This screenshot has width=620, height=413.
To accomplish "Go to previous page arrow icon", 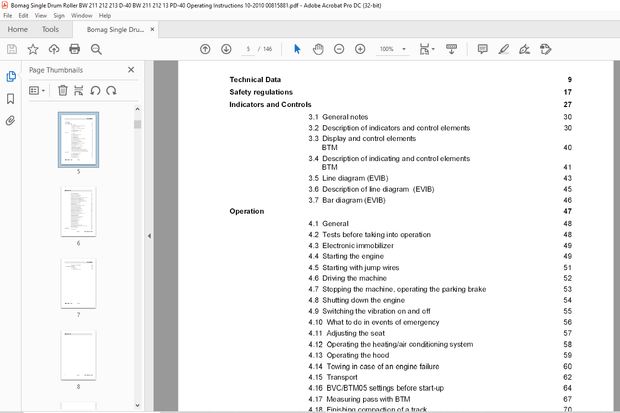I will click(205, 49).
